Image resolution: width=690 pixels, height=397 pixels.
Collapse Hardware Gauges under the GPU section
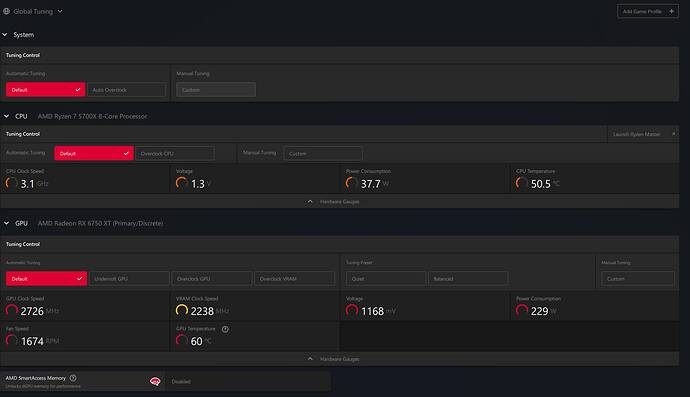339,359
